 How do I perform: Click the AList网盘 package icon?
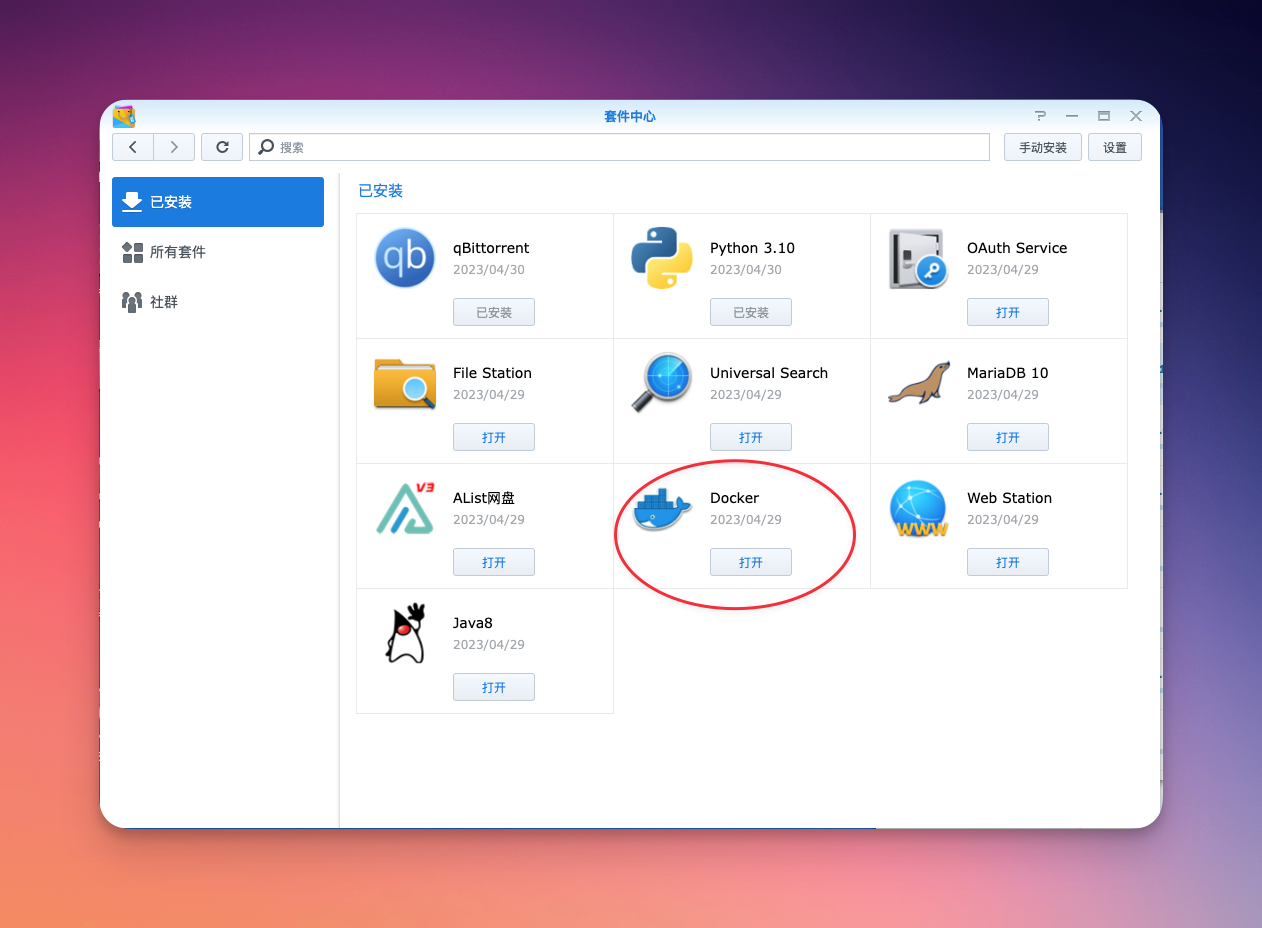point(405,508)
